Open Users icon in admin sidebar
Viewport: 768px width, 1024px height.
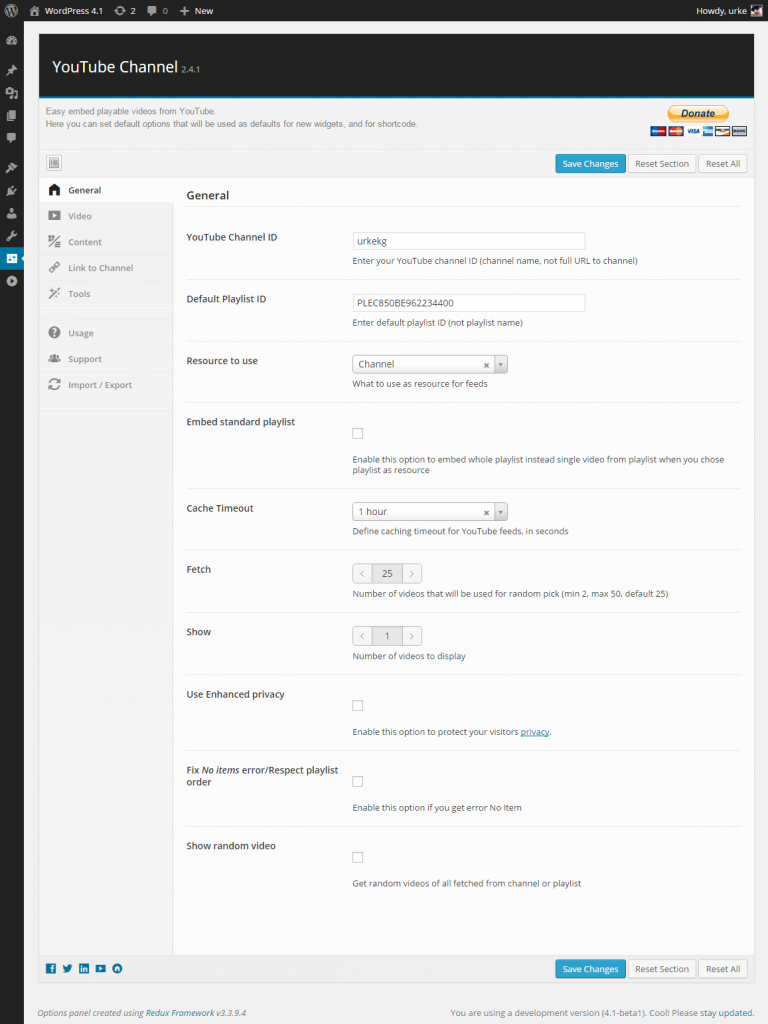(x=12, y=213)
